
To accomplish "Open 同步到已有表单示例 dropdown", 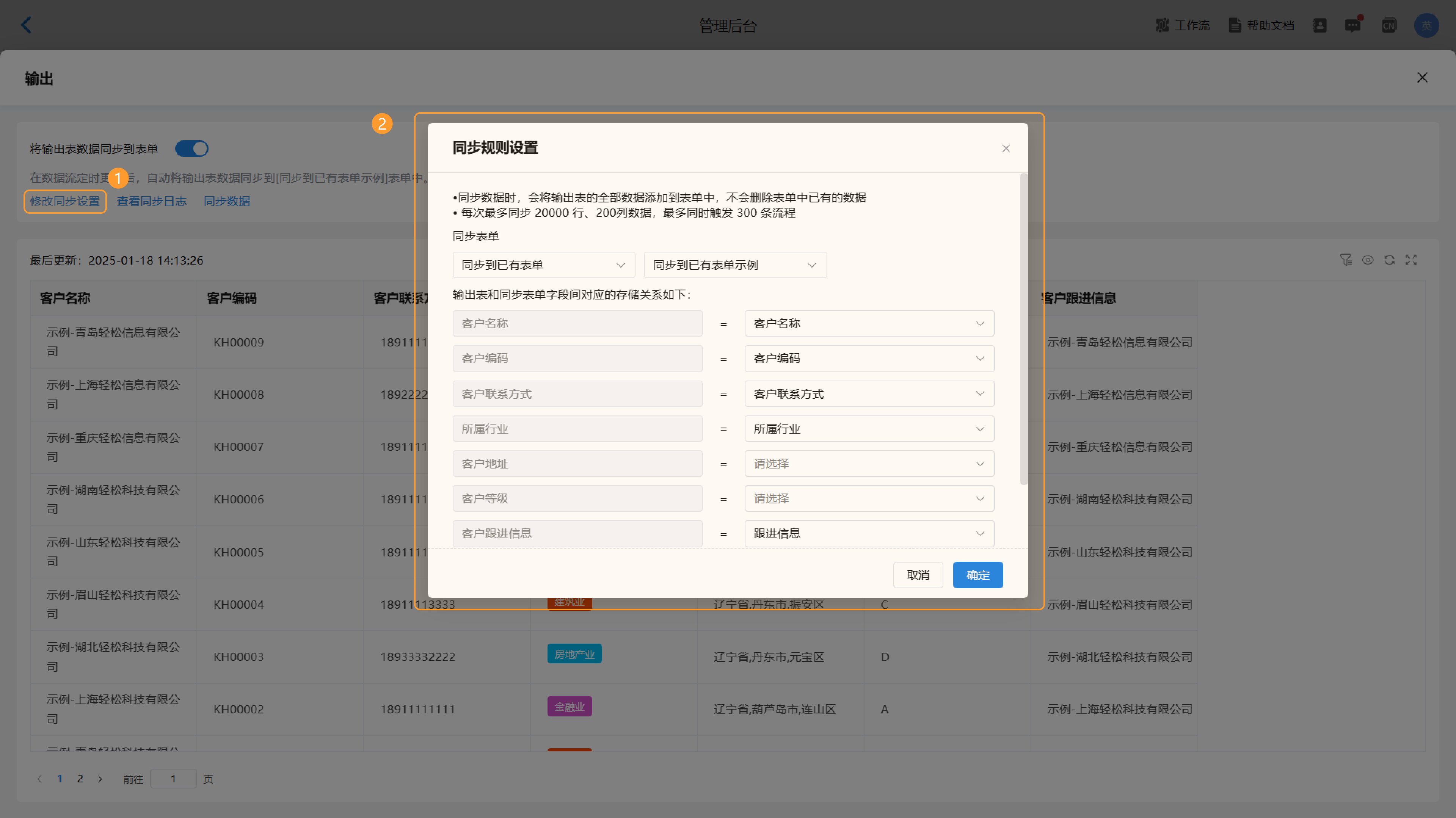I will pos(735,265).
